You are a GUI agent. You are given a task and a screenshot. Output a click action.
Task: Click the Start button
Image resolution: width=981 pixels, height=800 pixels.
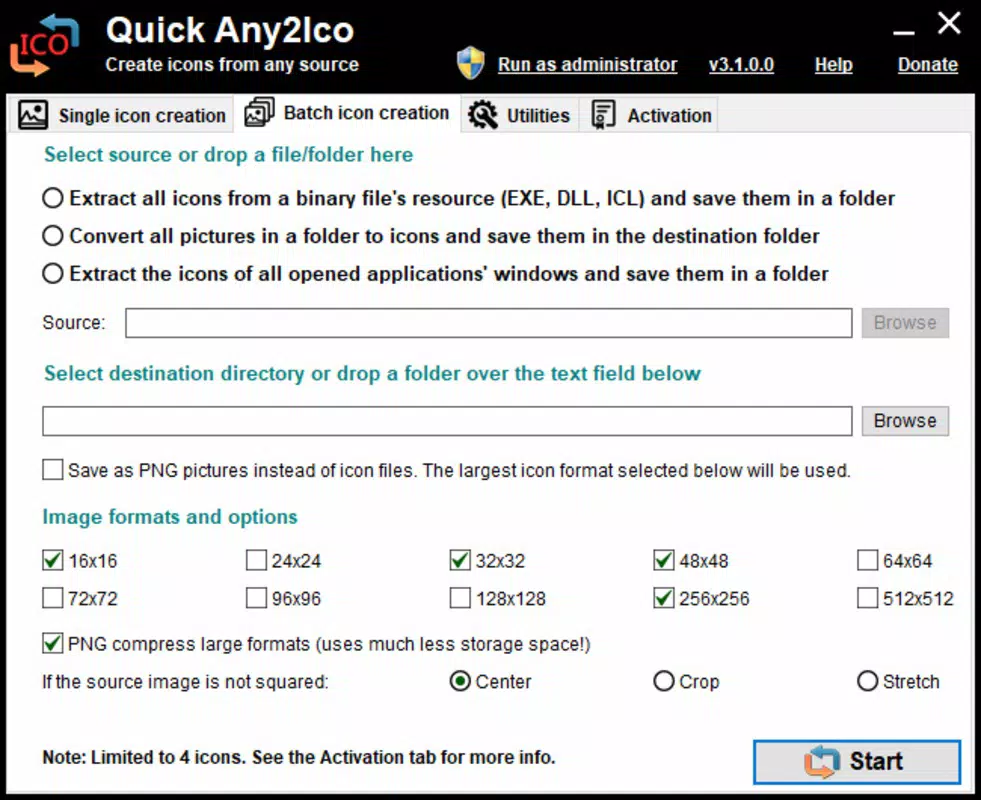click(857, 762)
